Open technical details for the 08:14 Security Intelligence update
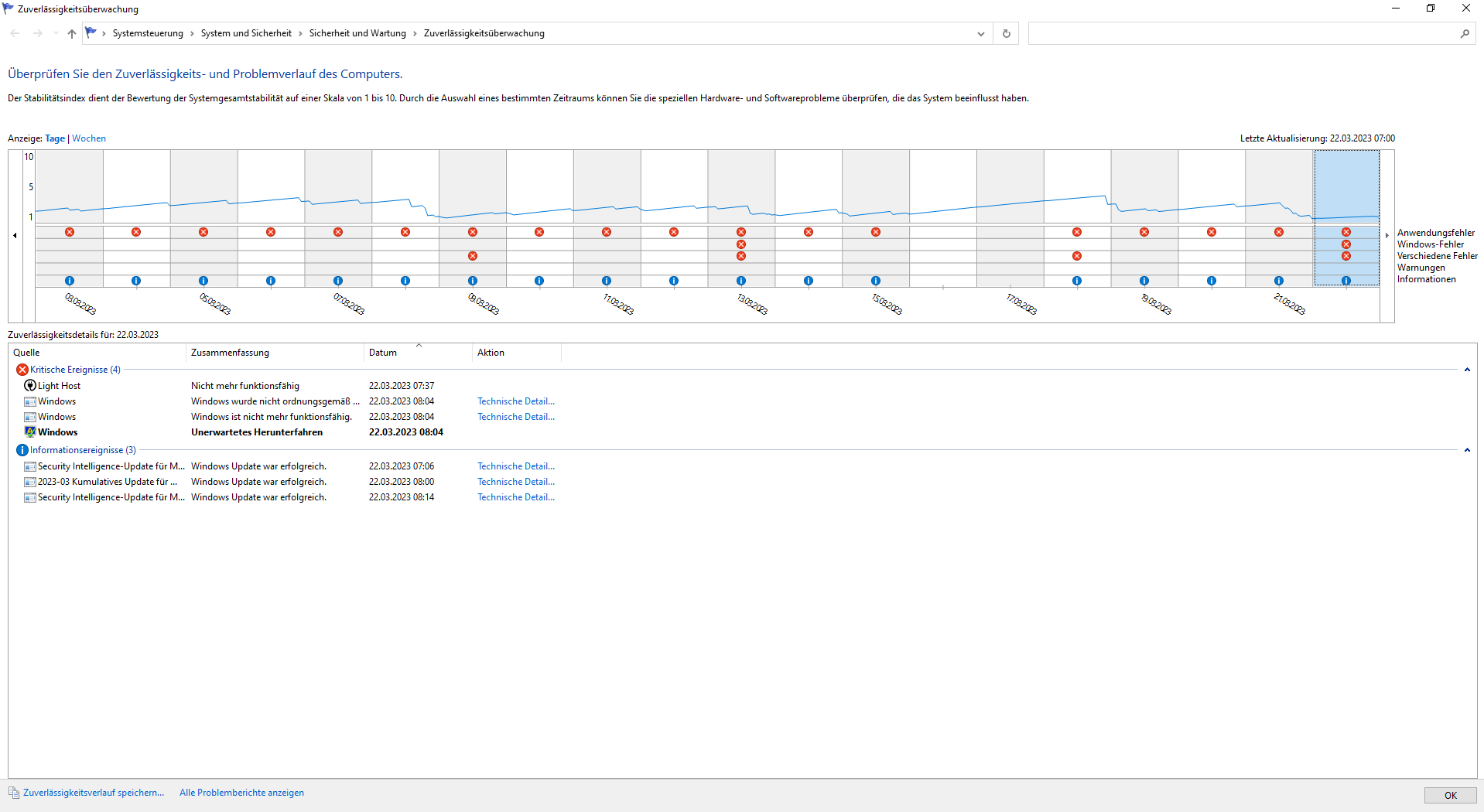The height and width of the screenshot is (812, 1484). tap(516, 497)
